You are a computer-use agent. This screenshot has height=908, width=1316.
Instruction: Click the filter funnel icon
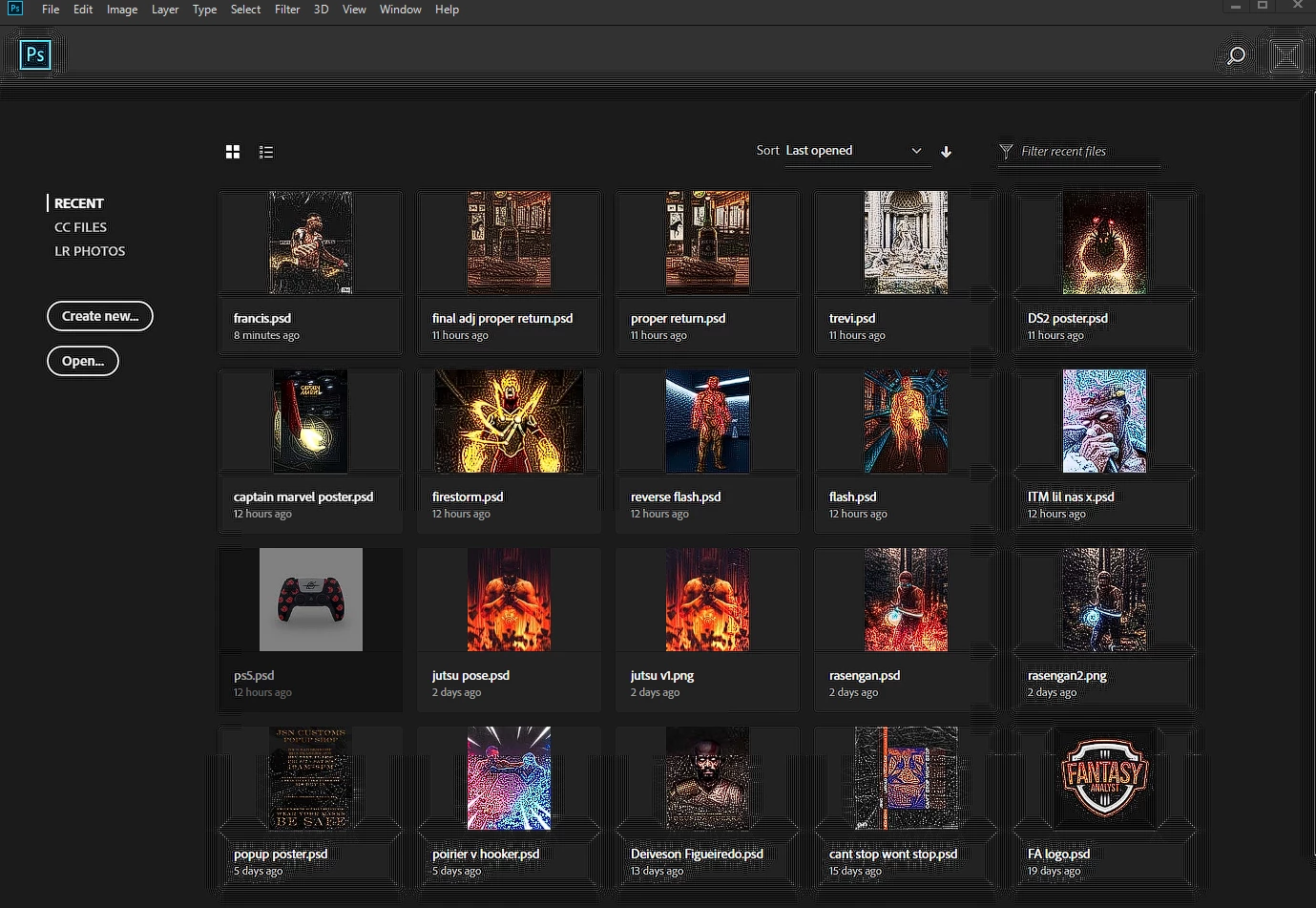tap(1006, 151)
